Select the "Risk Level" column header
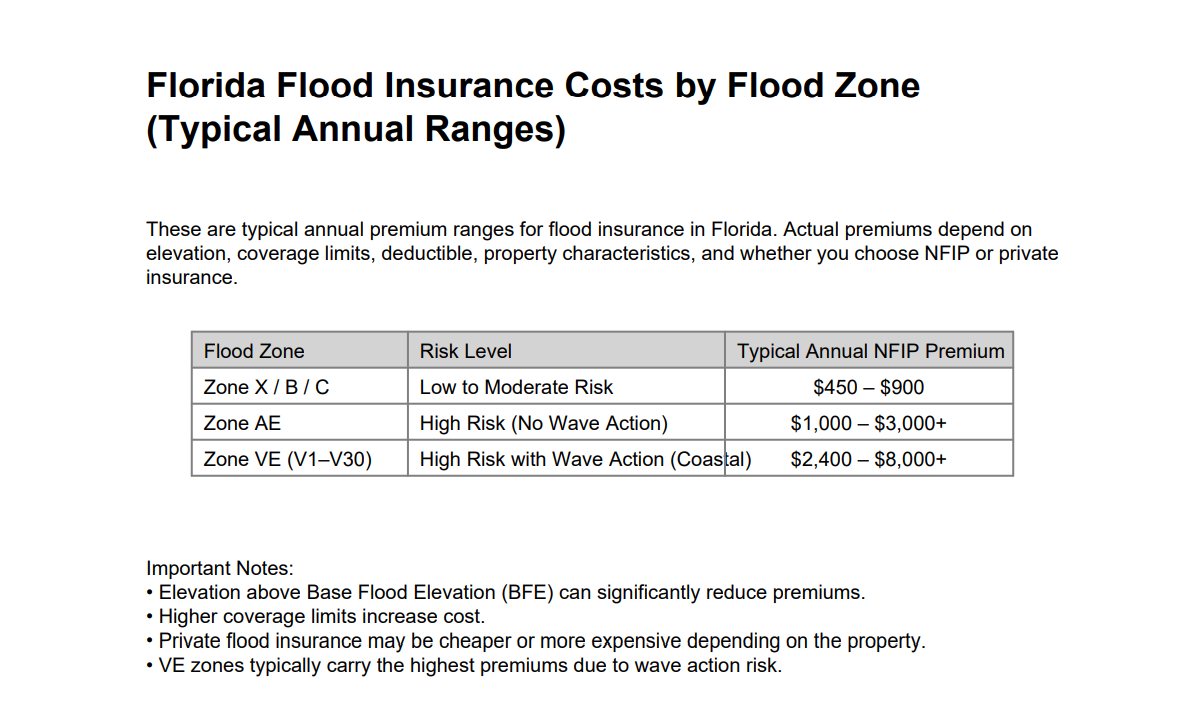 pos(465,351)
